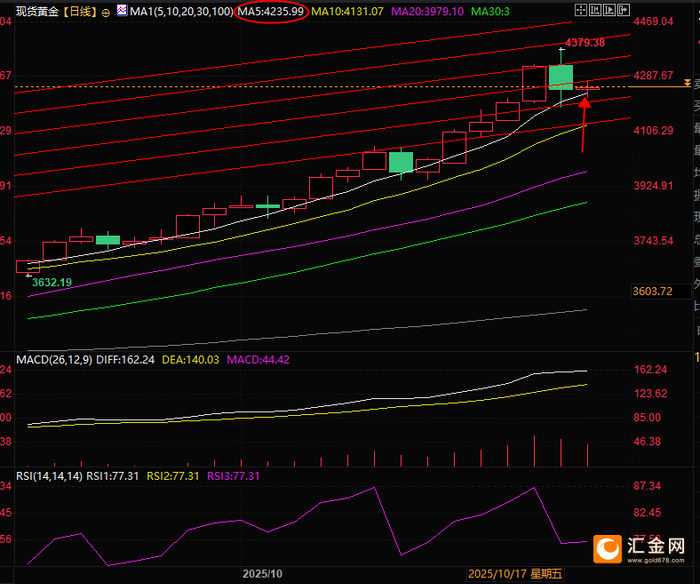Click the DEA:140.03 reading
Screen dimensions: 700x584
[x=191, y=359]
